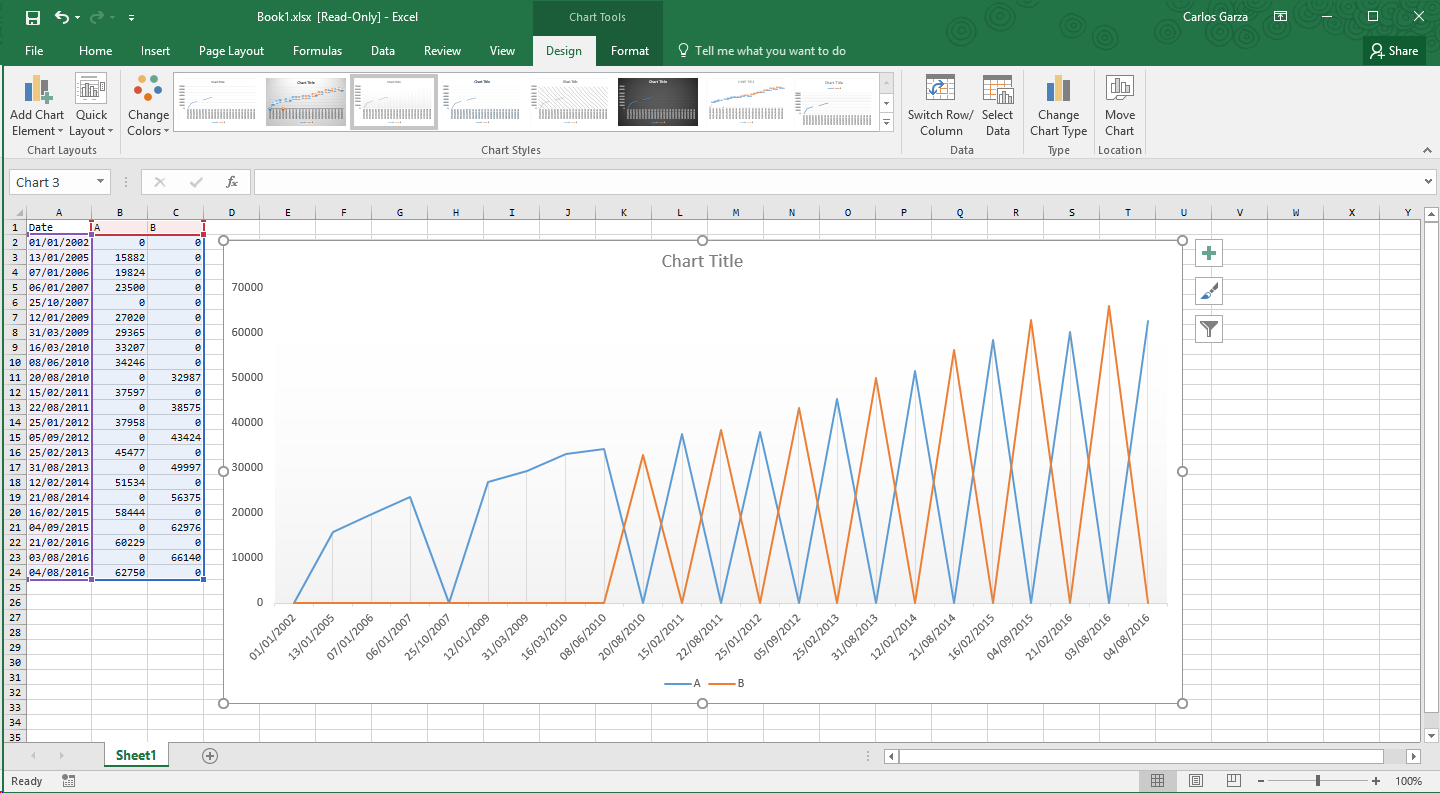The width and height of the screenshot is (1440, 793).
Task: Open the Name Box dropdown showing Chart 3
Action: click(x=99, y=182)
